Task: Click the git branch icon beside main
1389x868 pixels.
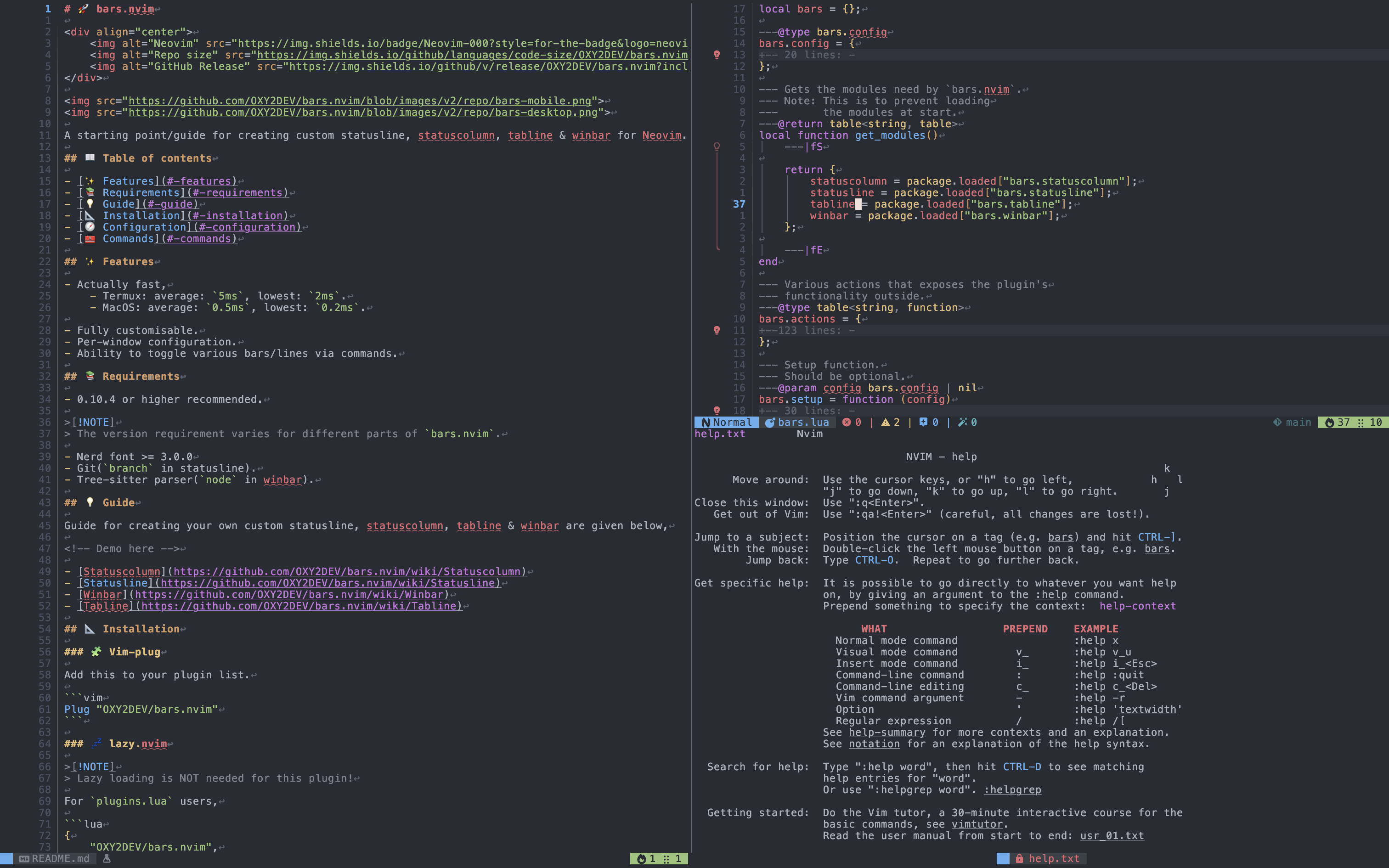Action: tap(1277, 423)
